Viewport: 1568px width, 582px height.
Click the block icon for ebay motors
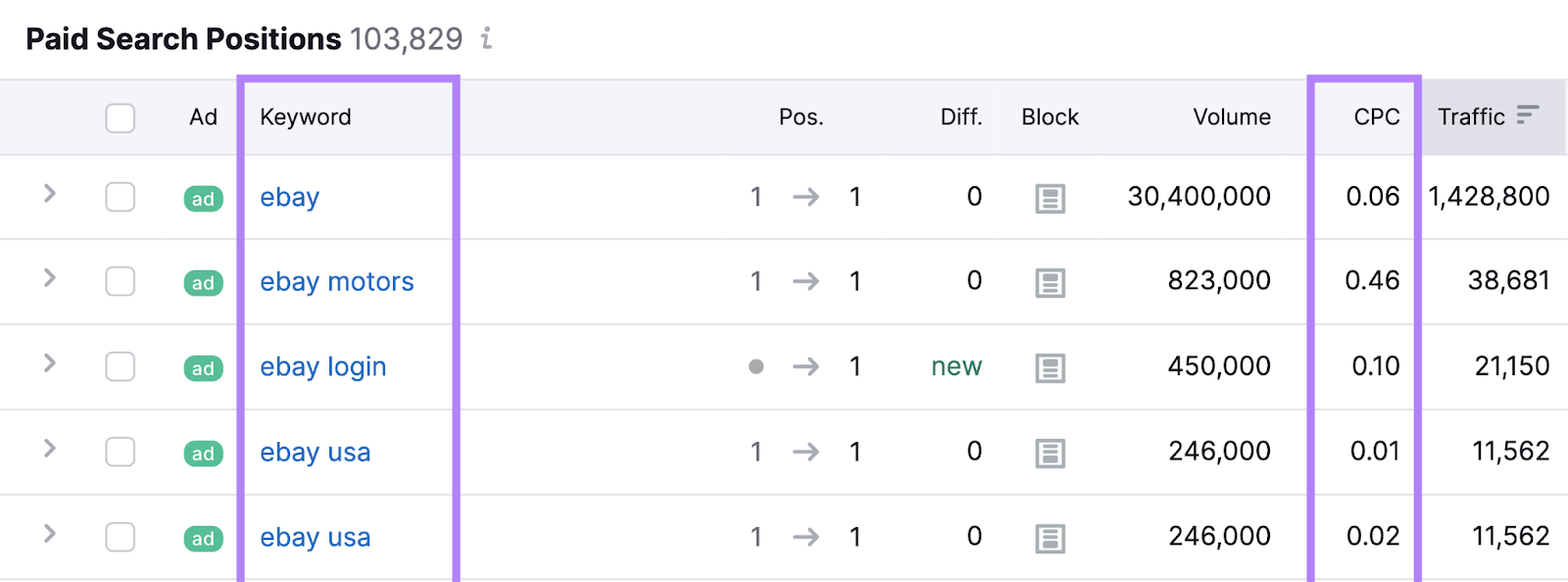pos(1050,282)
